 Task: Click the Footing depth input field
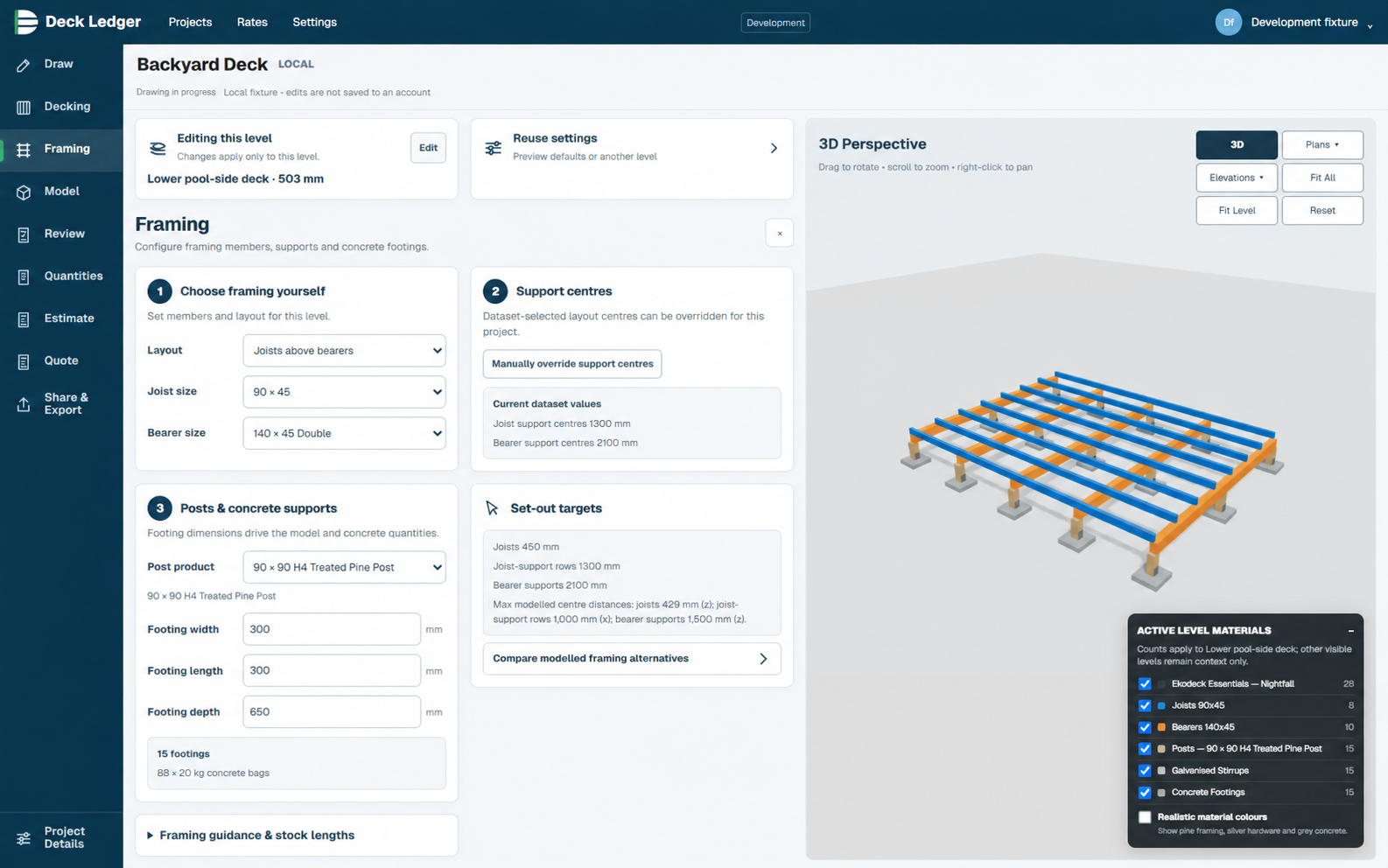(332, 712)
